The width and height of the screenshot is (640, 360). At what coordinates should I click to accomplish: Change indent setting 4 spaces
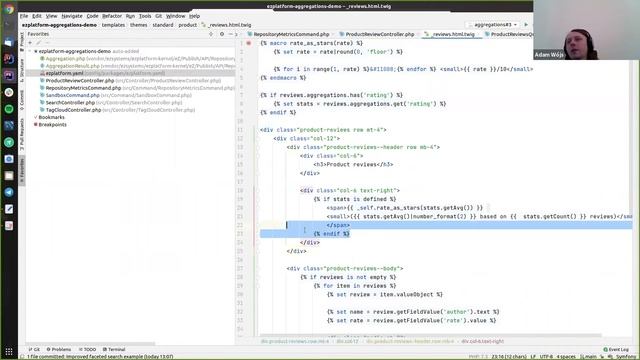566,357
